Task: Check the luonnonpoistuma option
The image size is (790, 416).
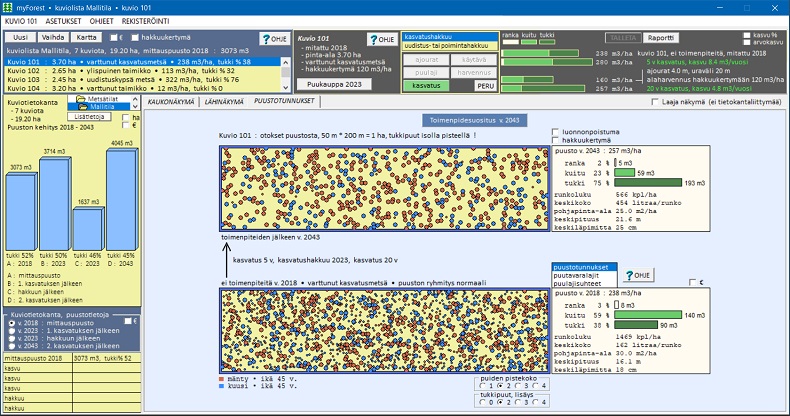Action: (x=556, y=132)
